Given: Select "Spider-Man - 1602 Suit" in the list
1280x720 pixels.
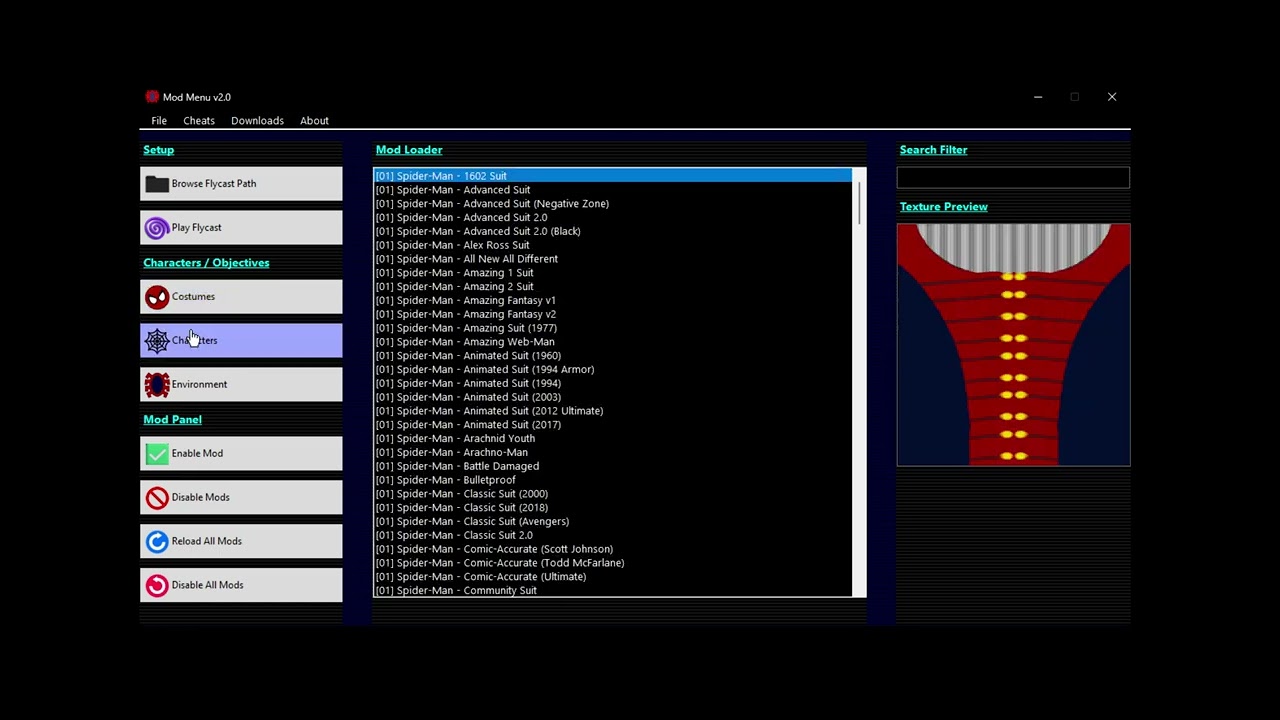Looking at the screenshot, I should pos(613,176).
